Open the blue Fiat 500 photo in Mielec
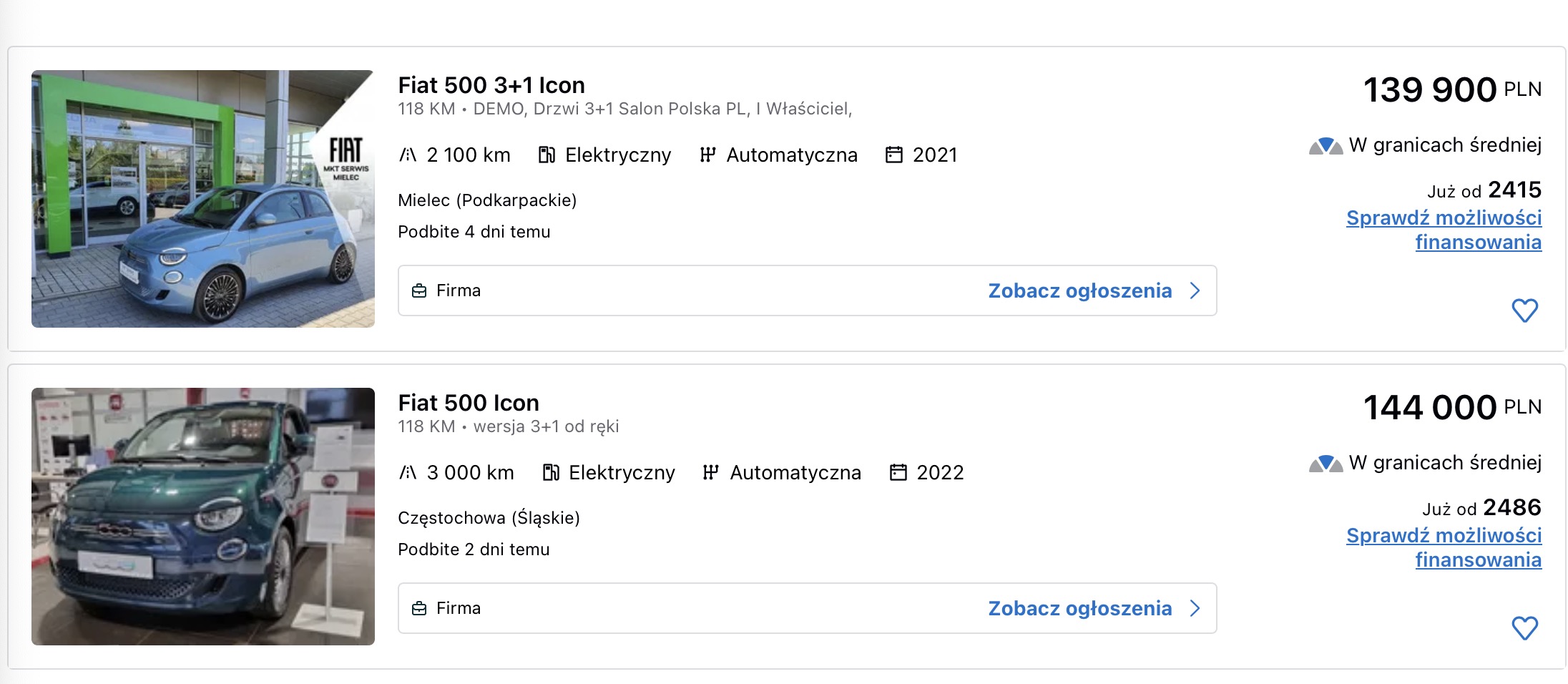 [x=203, y=199]
